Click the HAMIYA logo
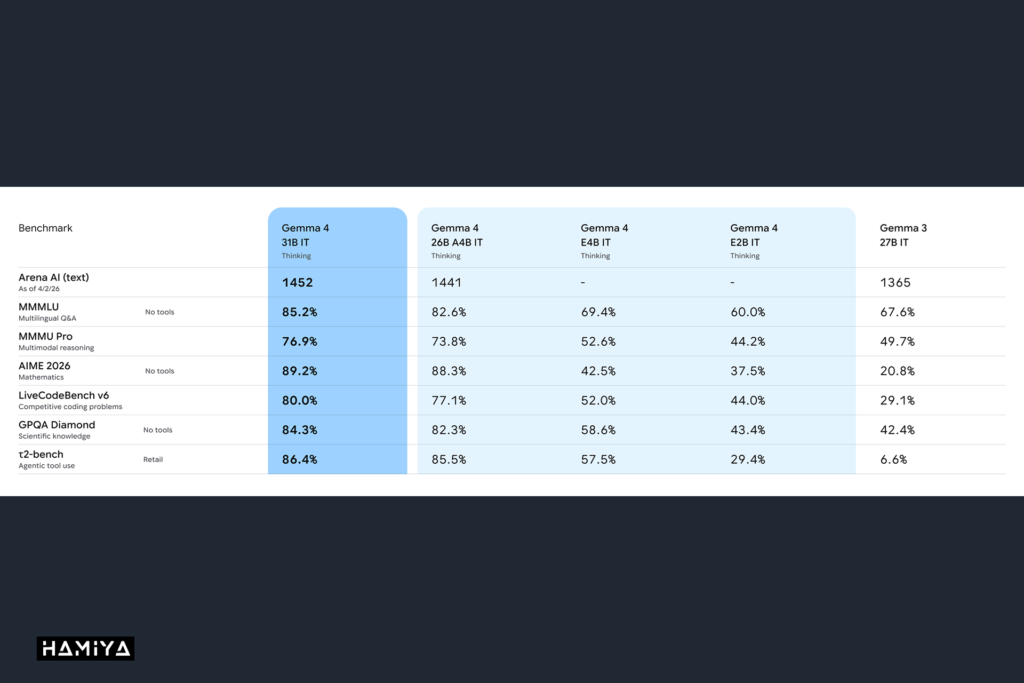This screenshot has height=683, width=1024. tap(86, 648)
